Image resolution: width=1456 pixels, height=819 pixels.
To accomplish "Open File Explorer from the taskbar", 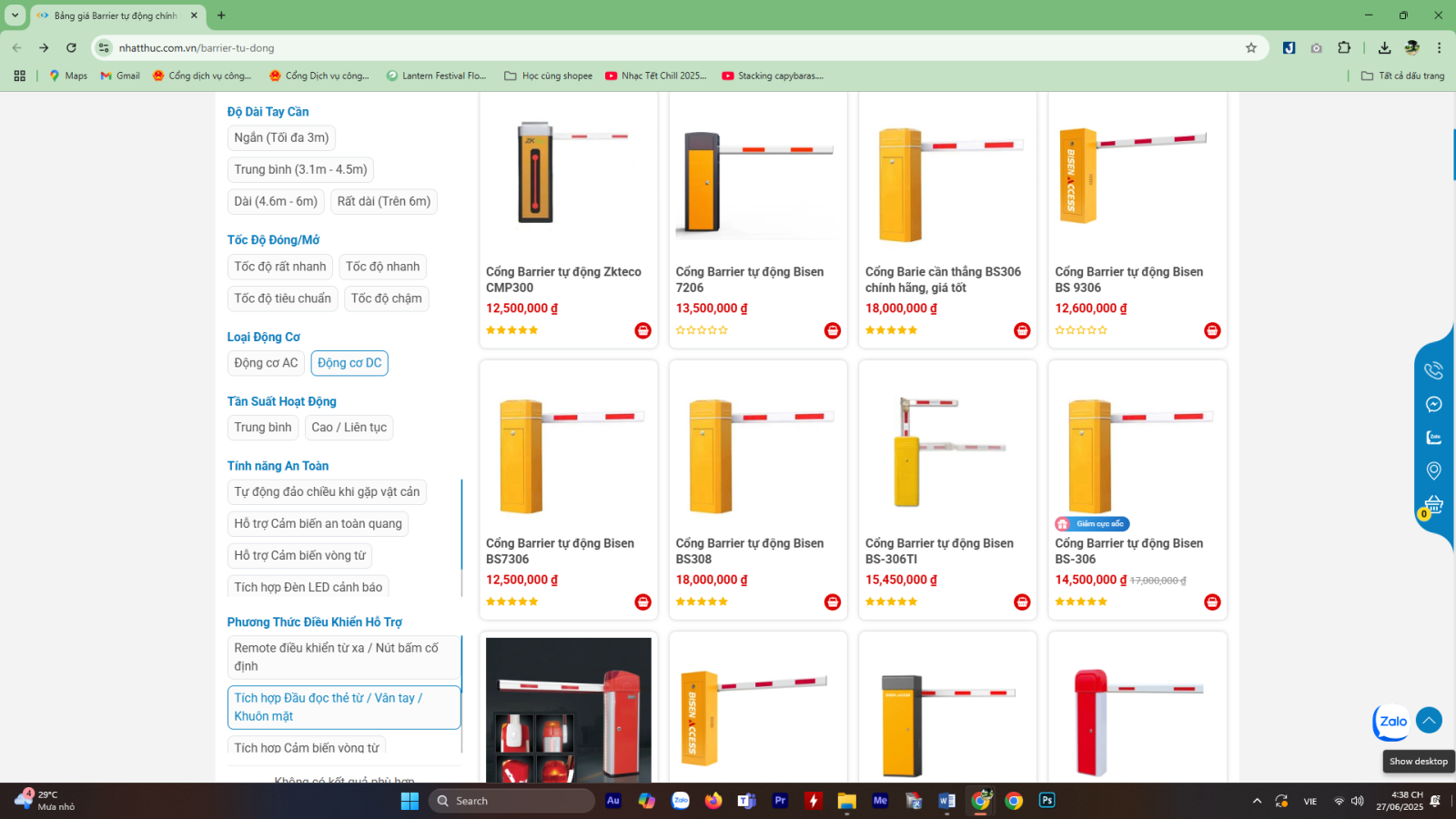I will click(x=847, y=801).
